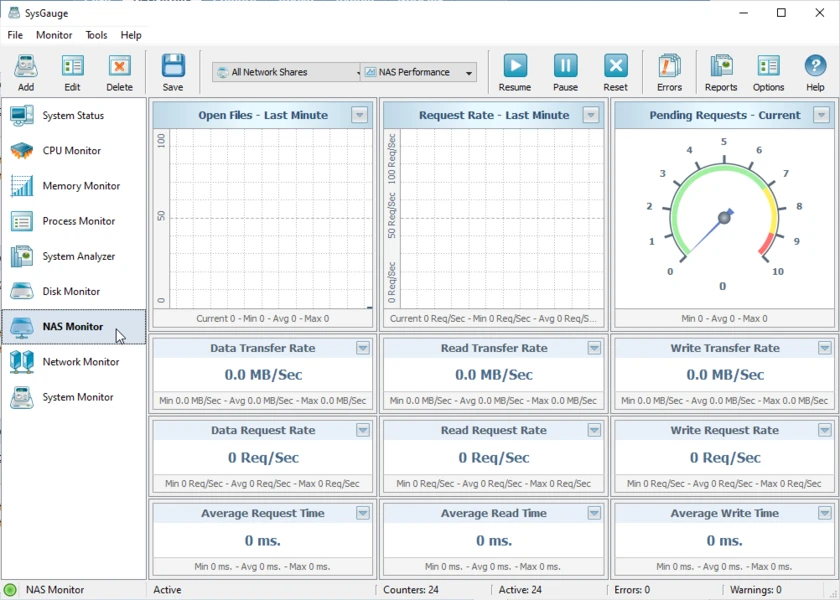This screenshot has width=840, height=600.
Task: Click the green status indicator in status bar
Action: [x=10, y=590]
